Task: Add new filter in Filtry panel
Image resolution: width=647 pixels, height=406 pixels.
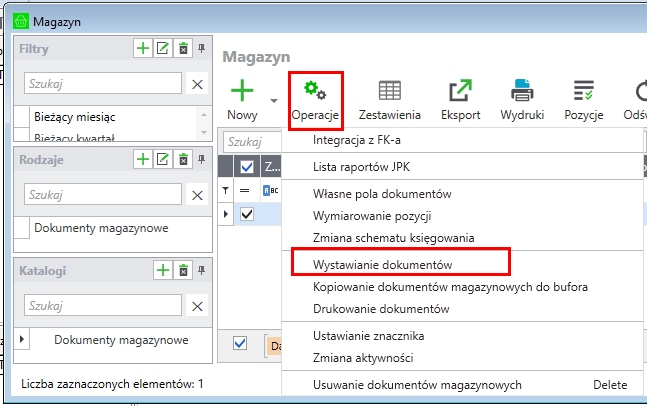Action: pyautogui.click(x=143, y=48)
